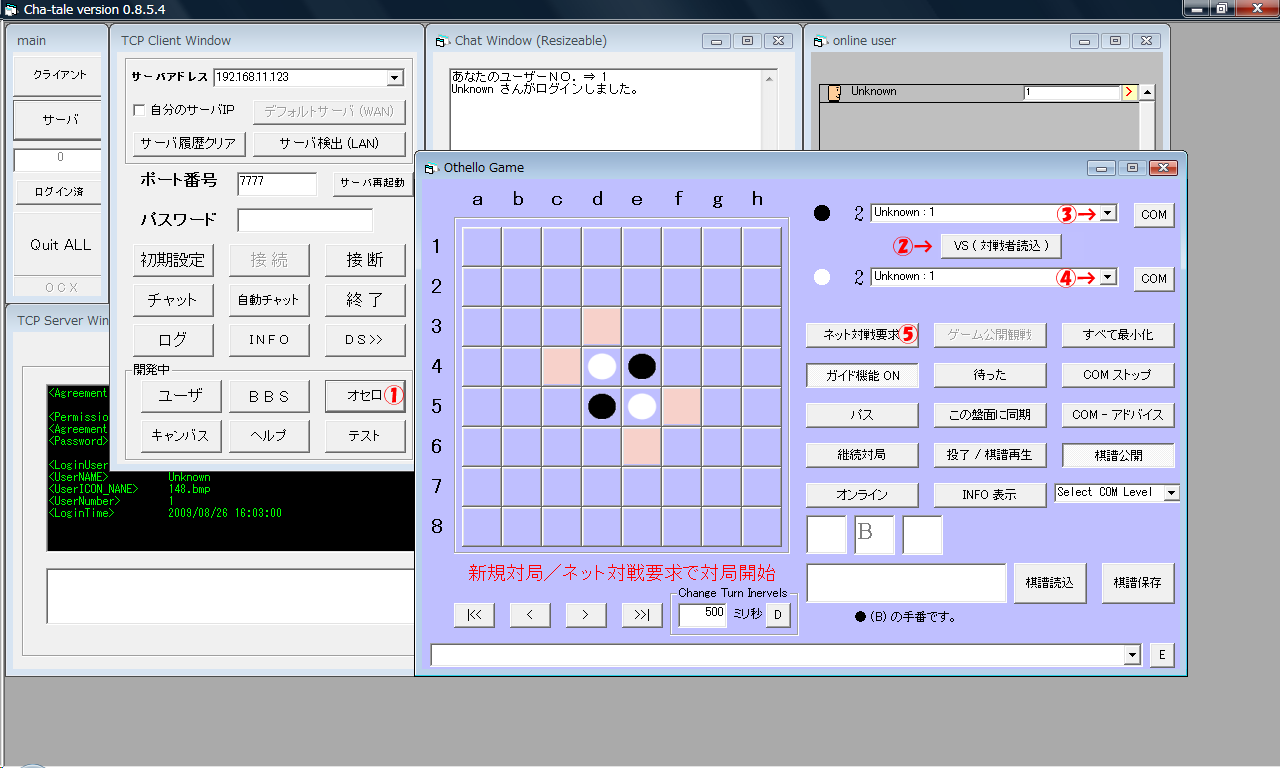Click the yellow arrow next to user number
1280x768 pixels.
[x=1129, y=92]
